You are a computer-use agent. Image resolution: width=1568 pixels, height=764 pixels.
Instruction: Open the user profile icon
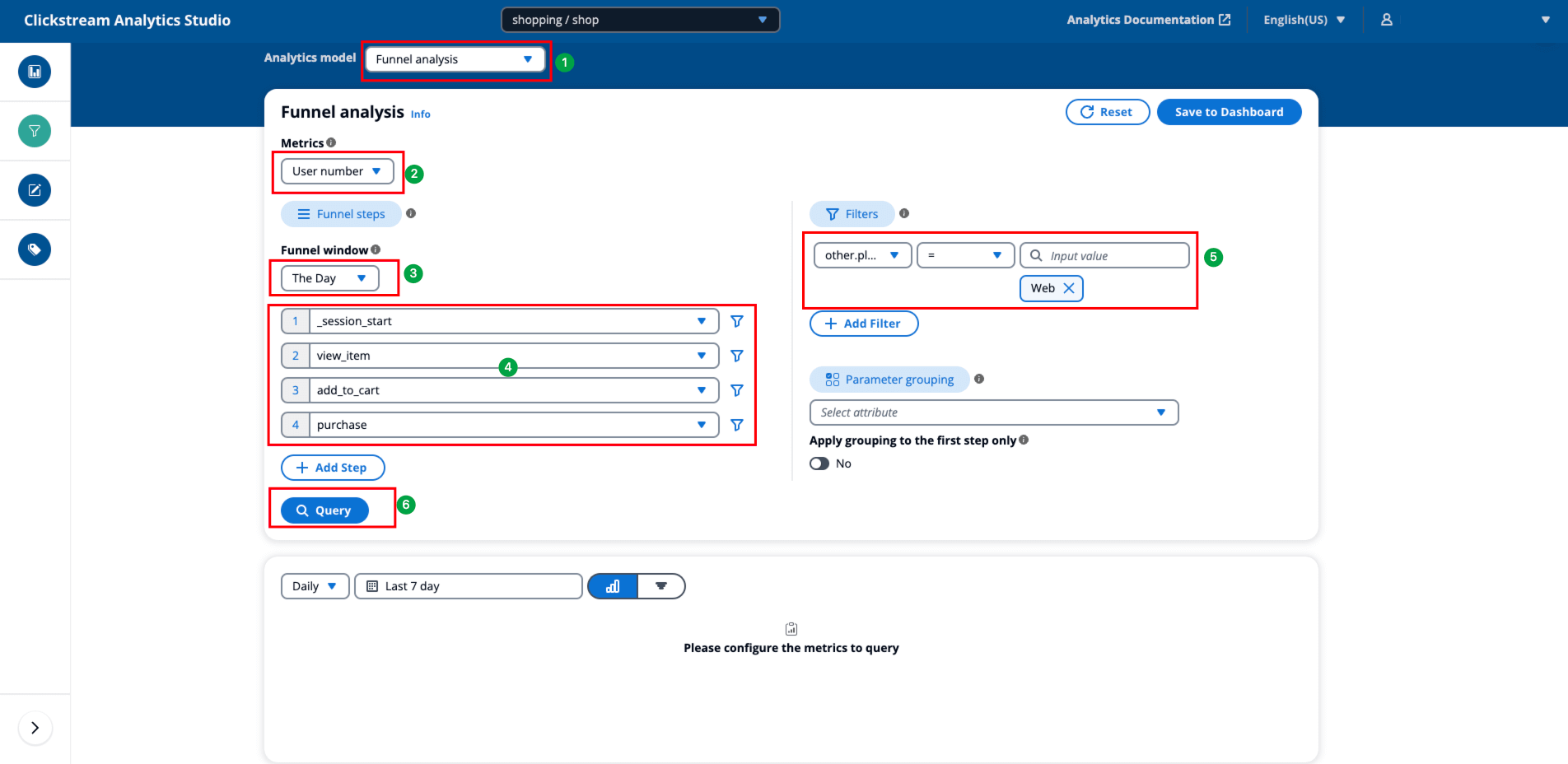coord(1387,20)
